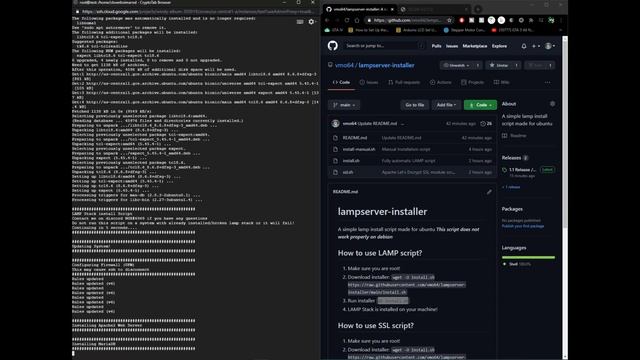Open the 1.1 Release entry
The image size is (640, 360).
pyautogui.click(x=522, y=170)
